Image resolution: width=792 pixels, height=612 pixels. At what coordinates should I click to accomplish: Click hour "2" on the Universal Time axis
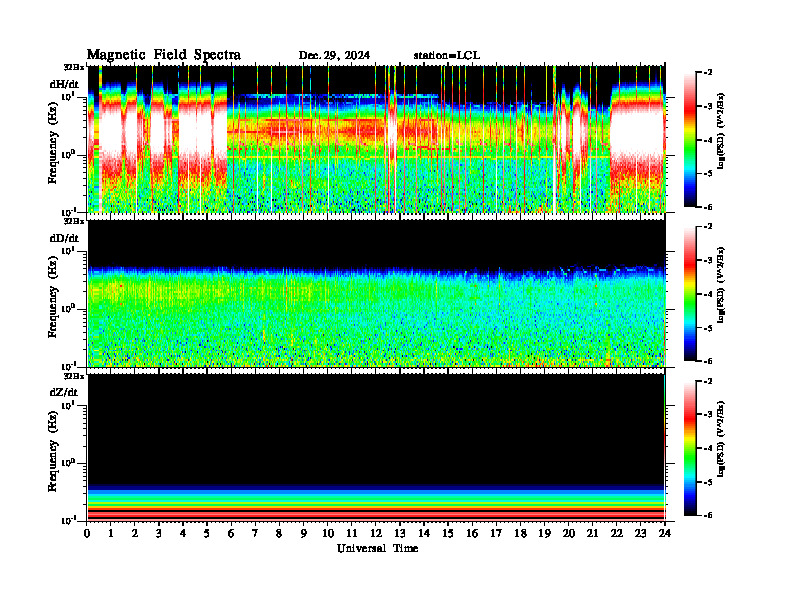click(135, 533)
